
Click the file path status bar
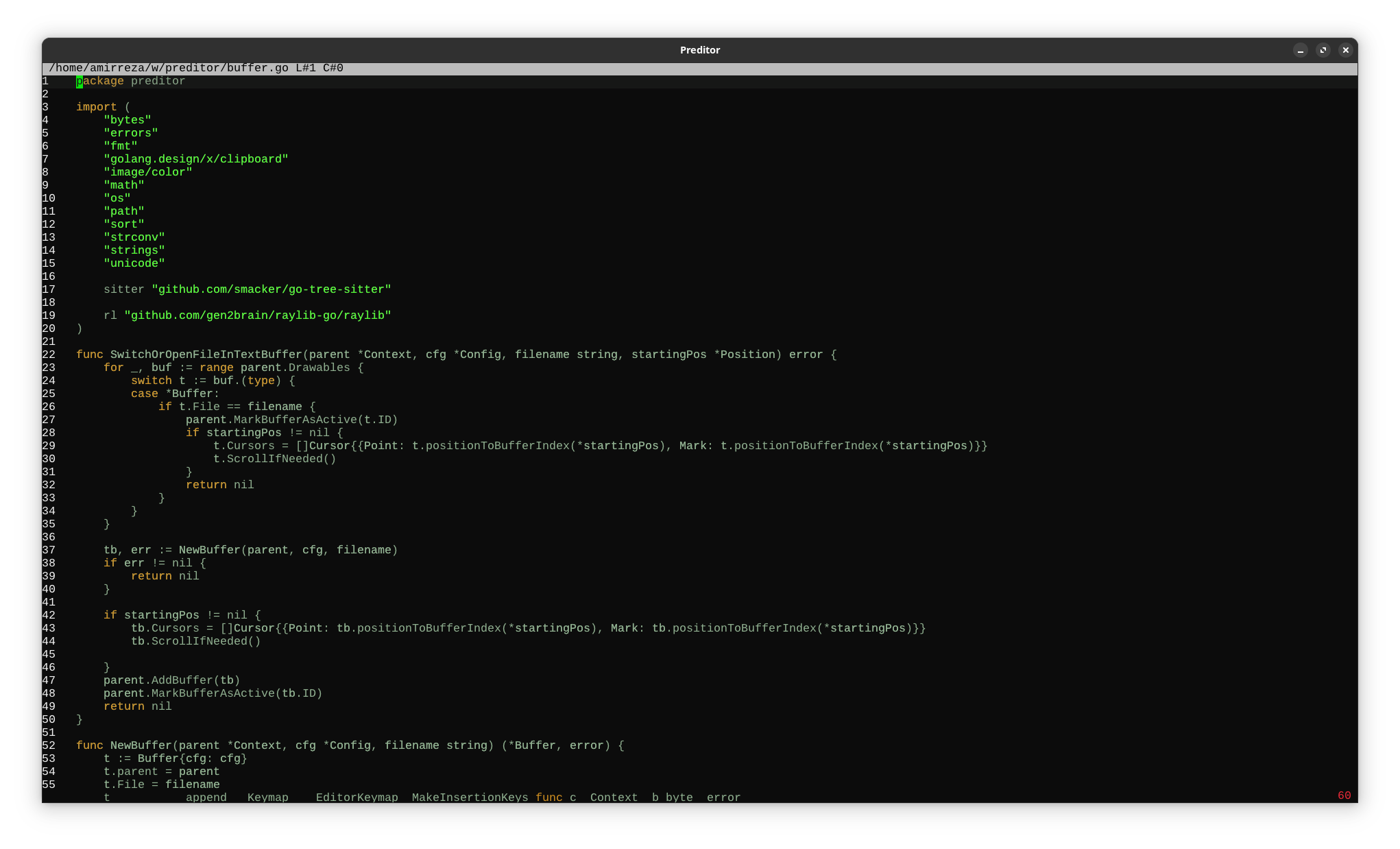pyautogui.click(x=196, y=68)
